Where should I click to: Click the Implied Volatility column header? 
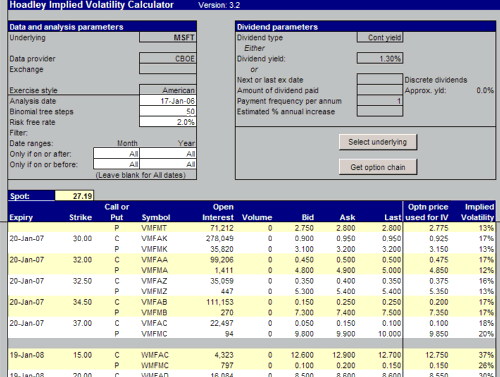coord(477,212)
